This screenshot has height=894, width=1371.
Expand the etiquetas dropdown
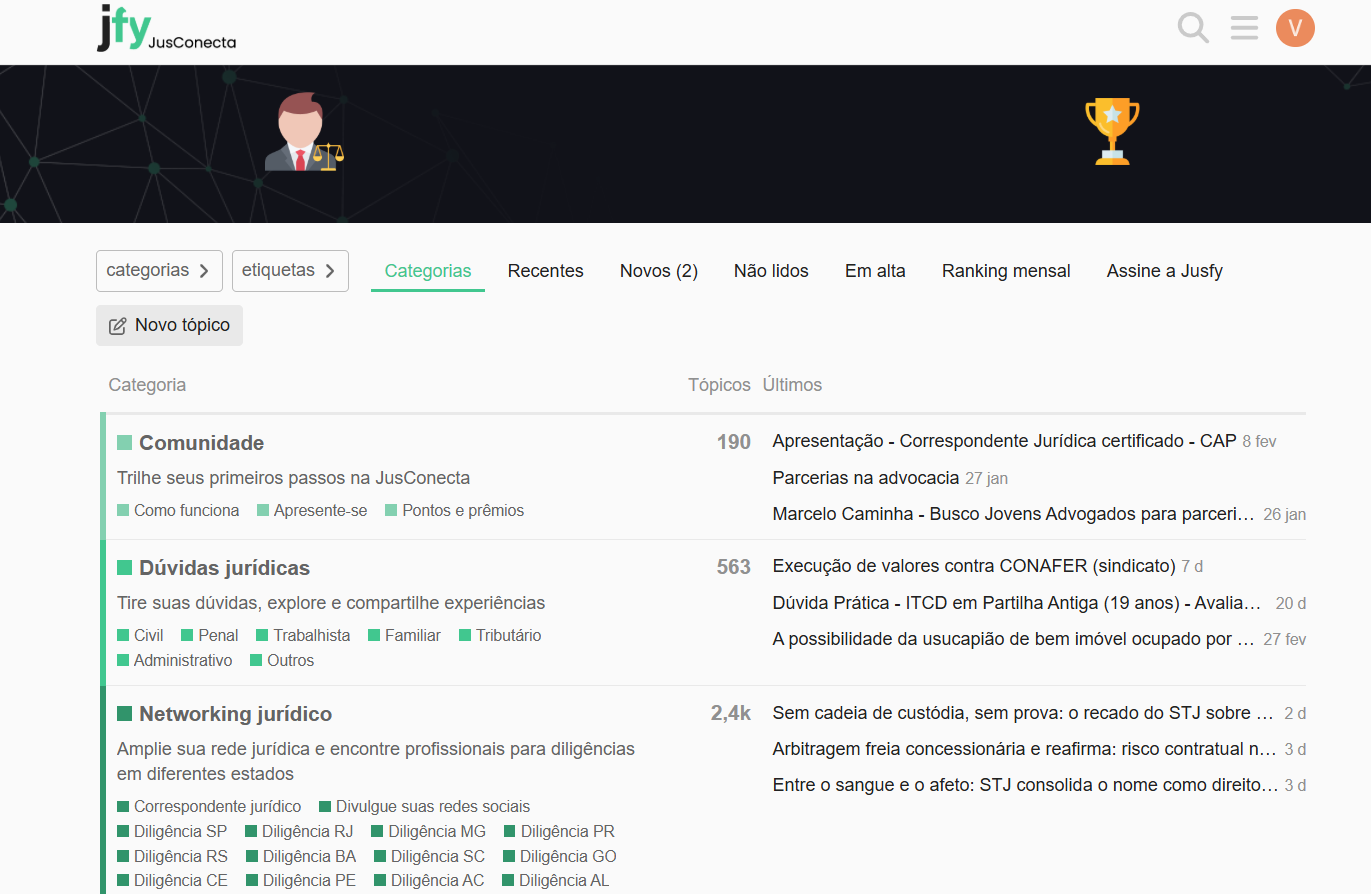coord(290,271)
